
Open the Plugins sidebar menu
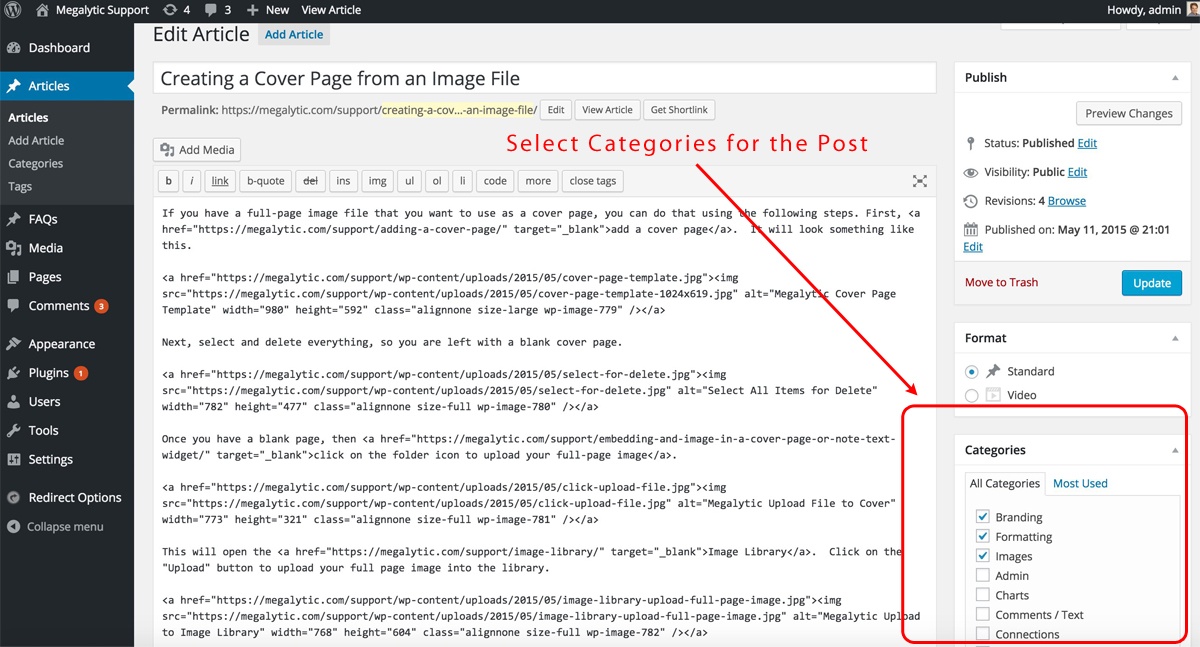[x=48, y=373]
